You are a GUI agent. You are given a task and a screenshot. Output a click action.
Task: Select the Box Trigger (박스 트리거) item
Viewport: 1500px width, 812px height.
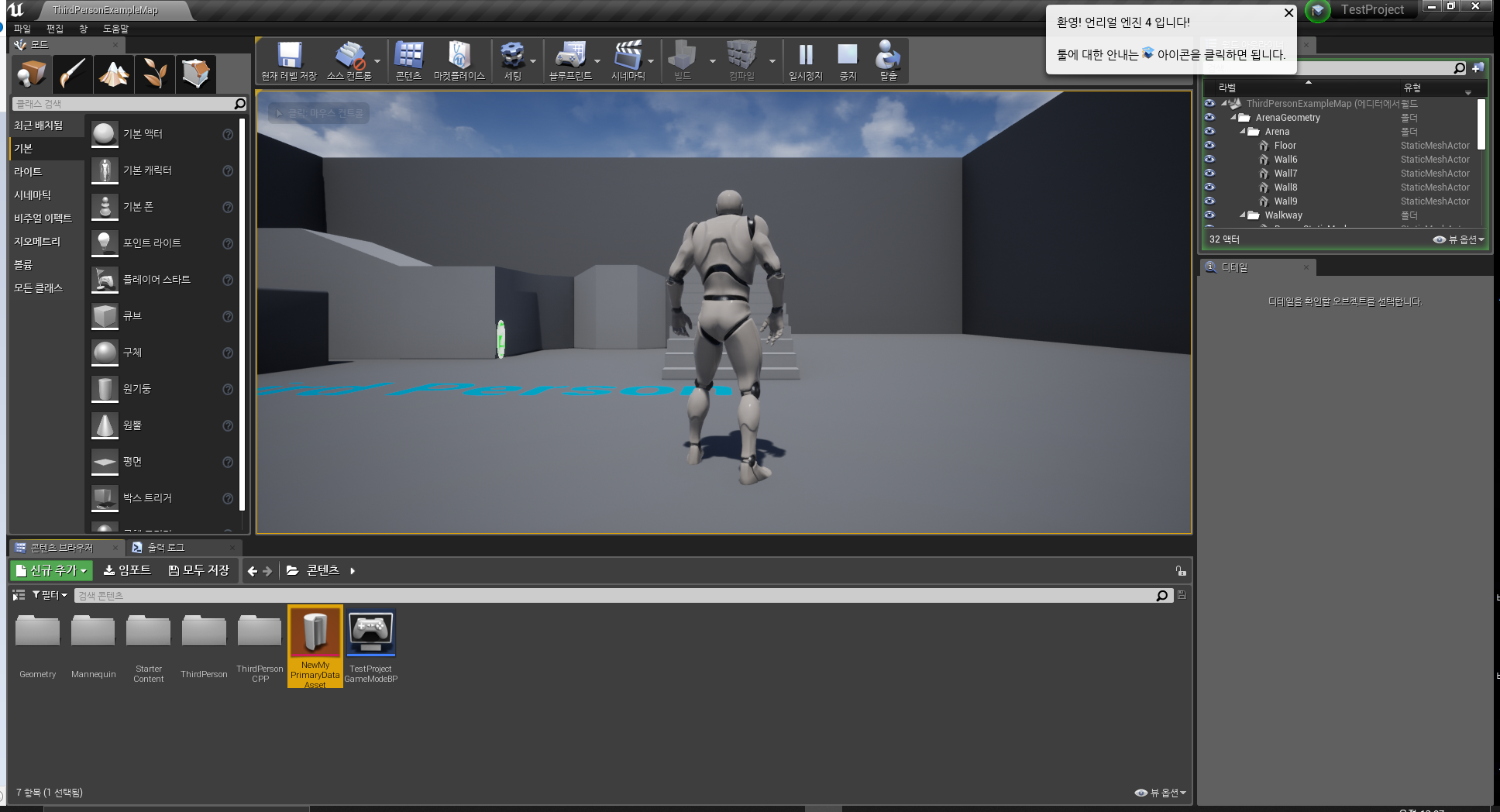click(162, 498)
